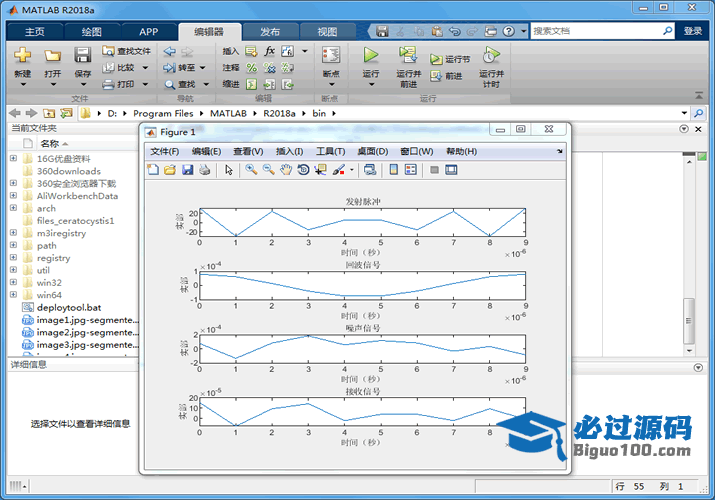Click the new figure icon in Figure toolbar

tap(153, 170)
